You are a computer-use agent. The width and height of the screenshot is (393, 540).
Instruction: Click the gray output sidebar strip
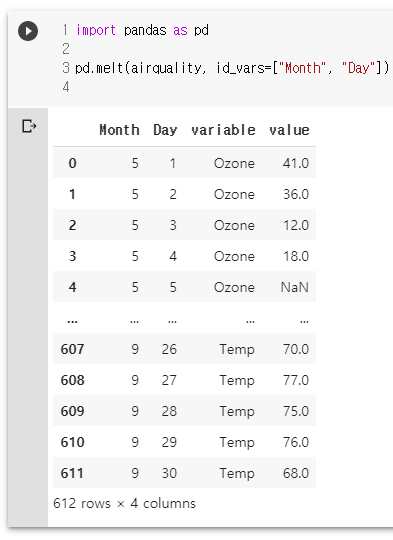coord(28,317)
